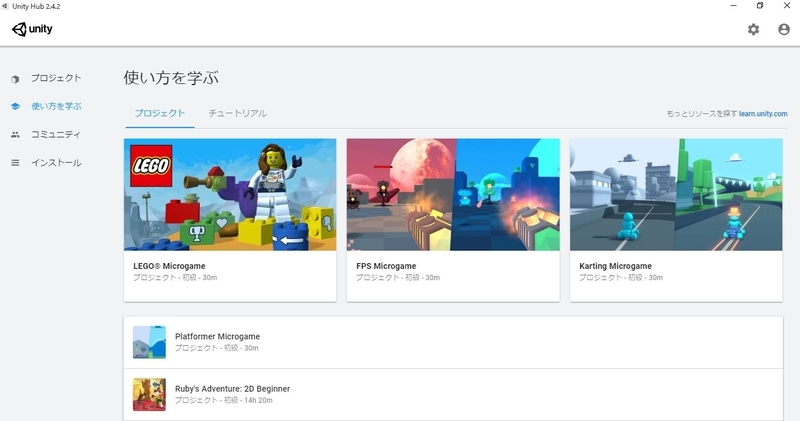Click the インストール list icon
The image size is (800, 421).
(15, 163)
